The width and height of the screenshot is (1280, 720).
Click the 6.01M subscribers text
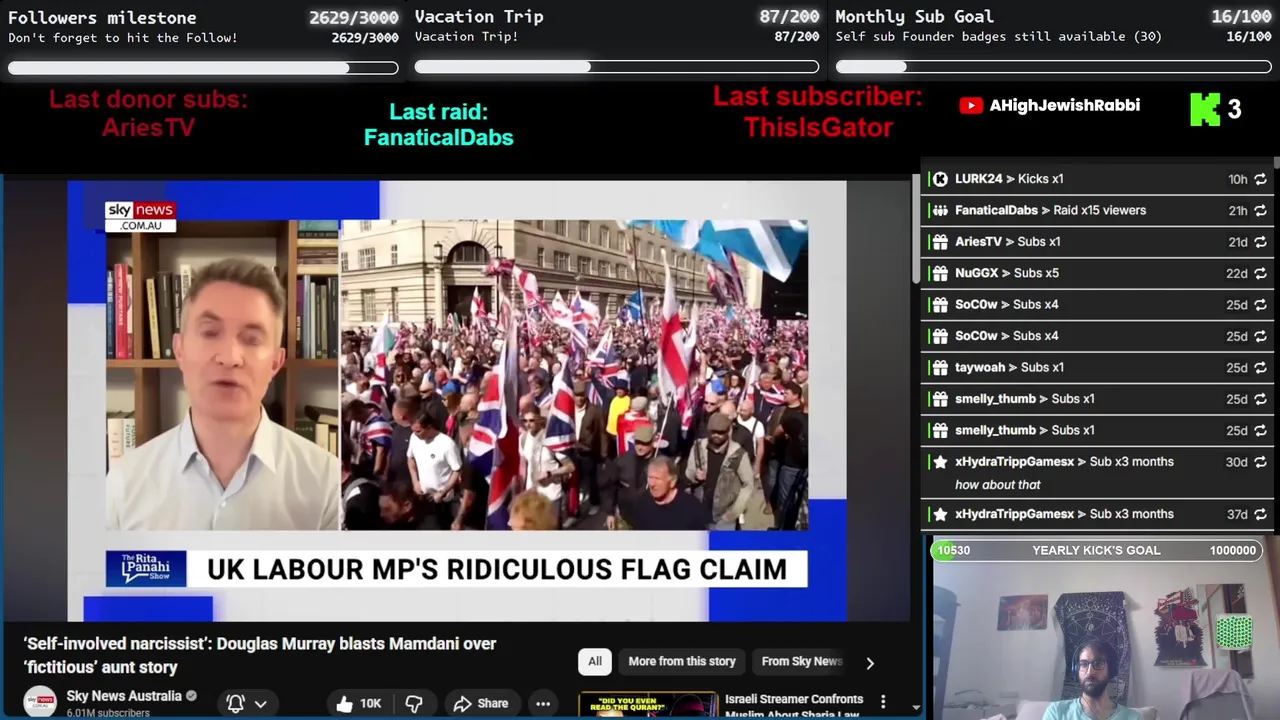(x=108, y=713)
